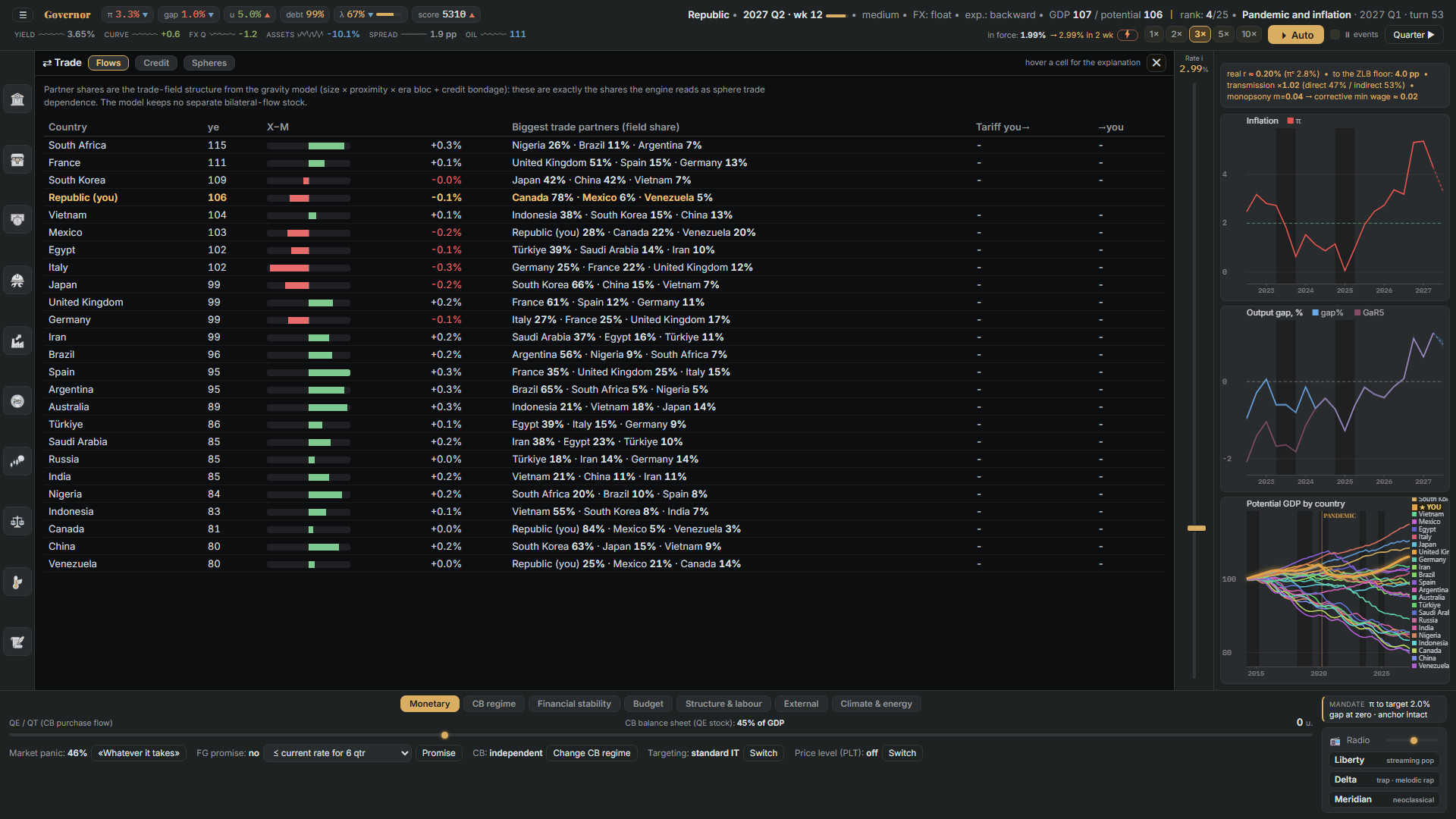
Task: Open the hamburger menu icon
Action: 23,14
